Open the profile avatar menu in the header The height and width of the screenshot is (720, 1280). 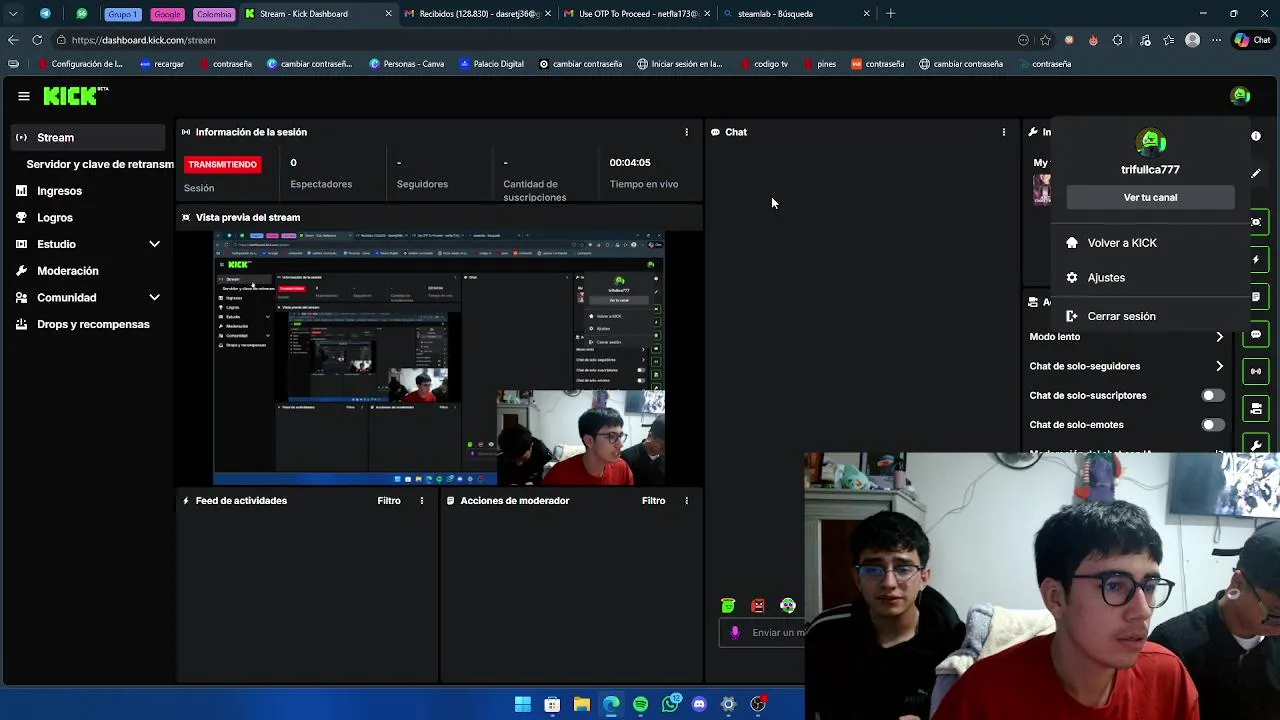(1241, 96)
